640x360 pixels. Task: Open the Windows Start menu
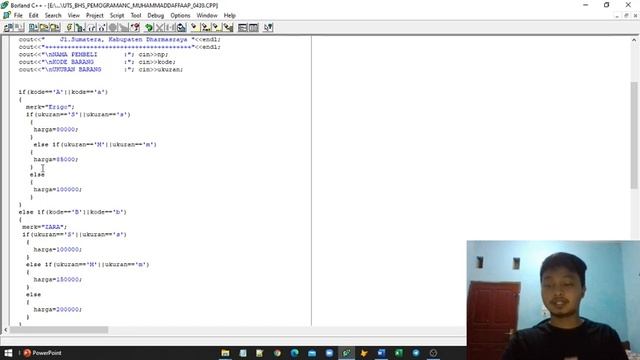click(x=8, y=353)
